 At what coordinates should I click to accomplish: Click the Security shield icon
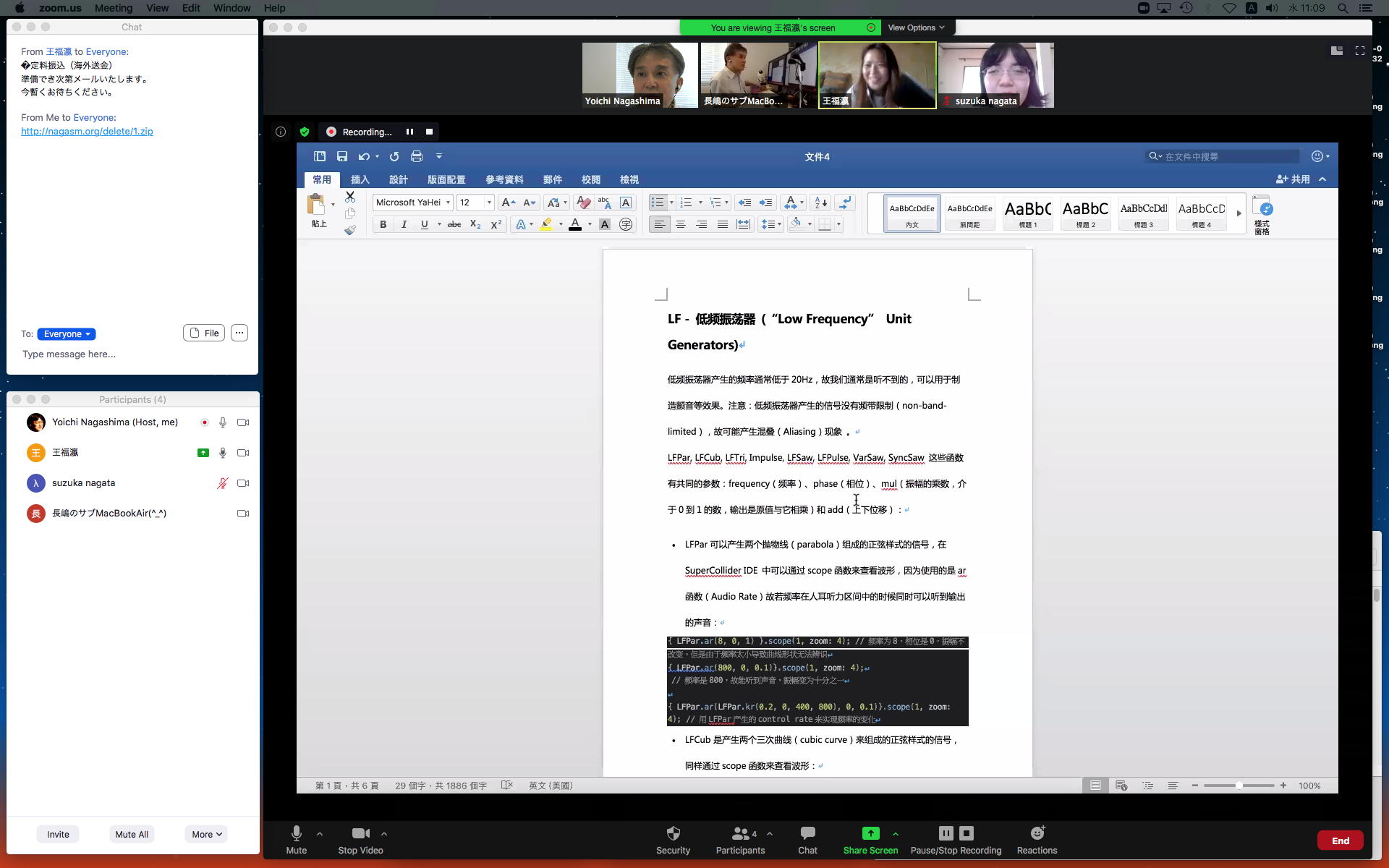(673, 833)
